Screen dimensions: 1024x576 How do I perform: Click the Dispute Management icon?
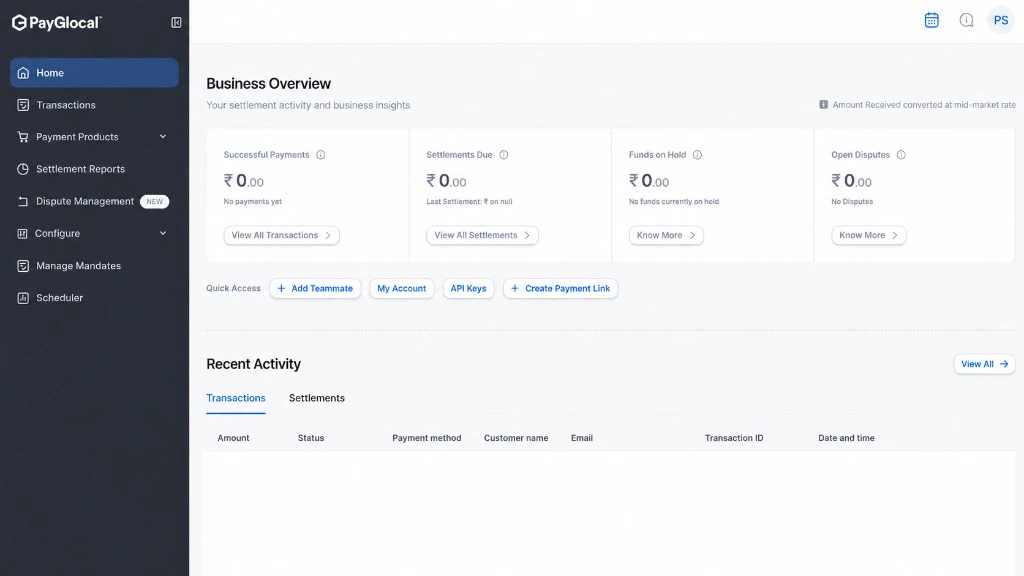tap(24, 202)
